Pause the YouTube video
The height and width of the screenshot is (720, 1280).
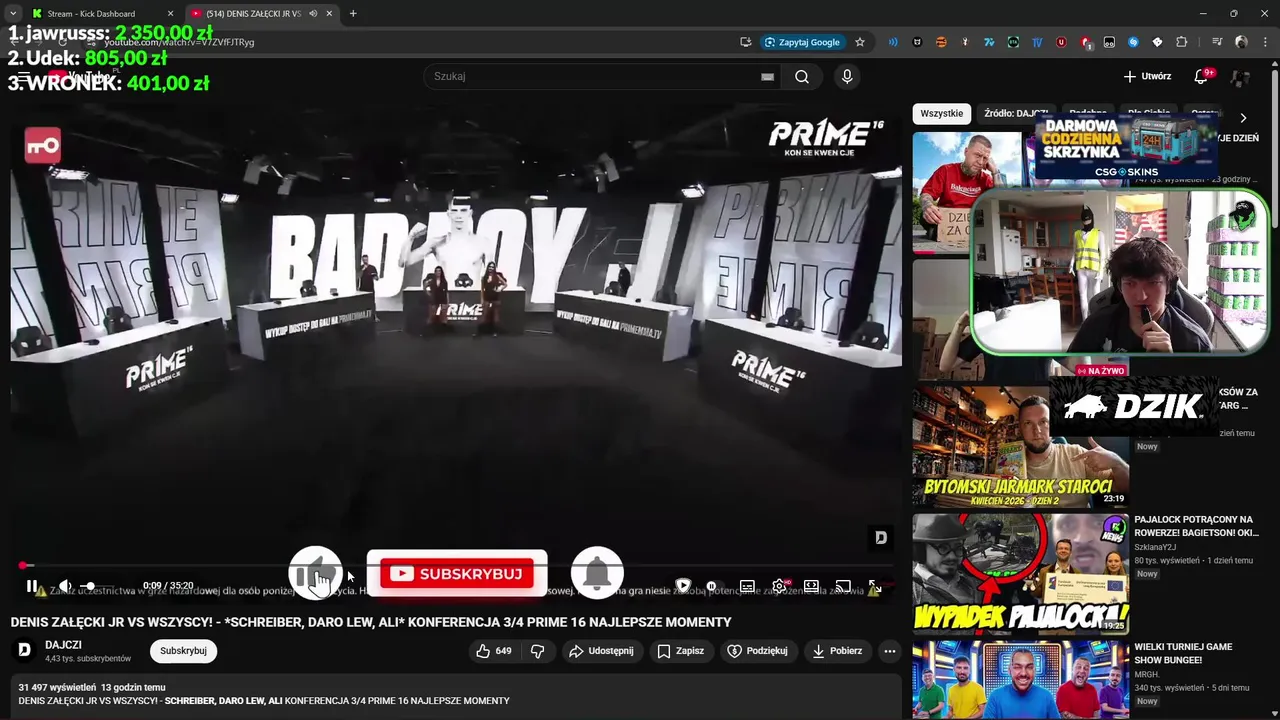[32, 586]
